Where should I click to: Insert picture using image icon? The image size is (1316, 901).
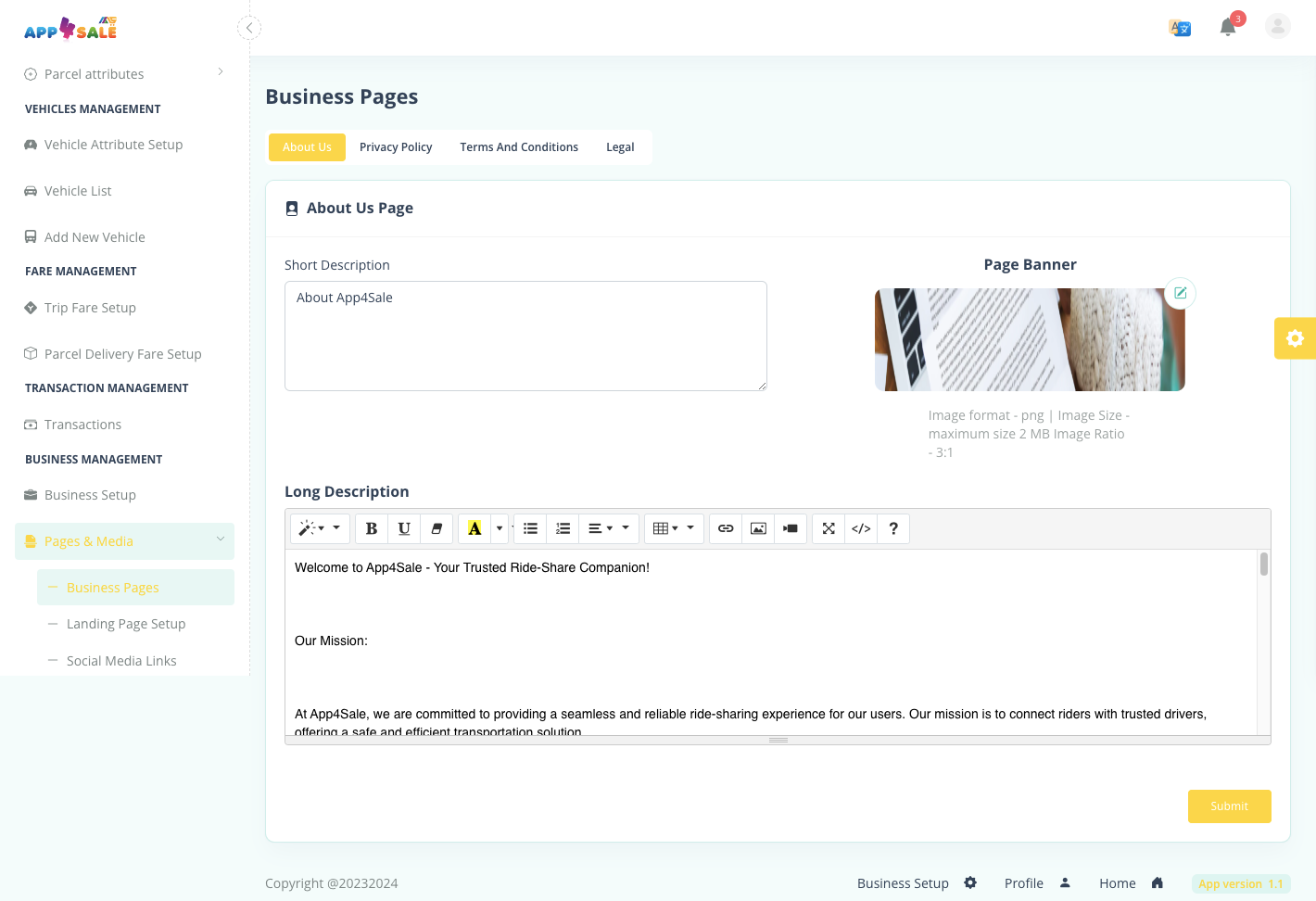[758, 528]
